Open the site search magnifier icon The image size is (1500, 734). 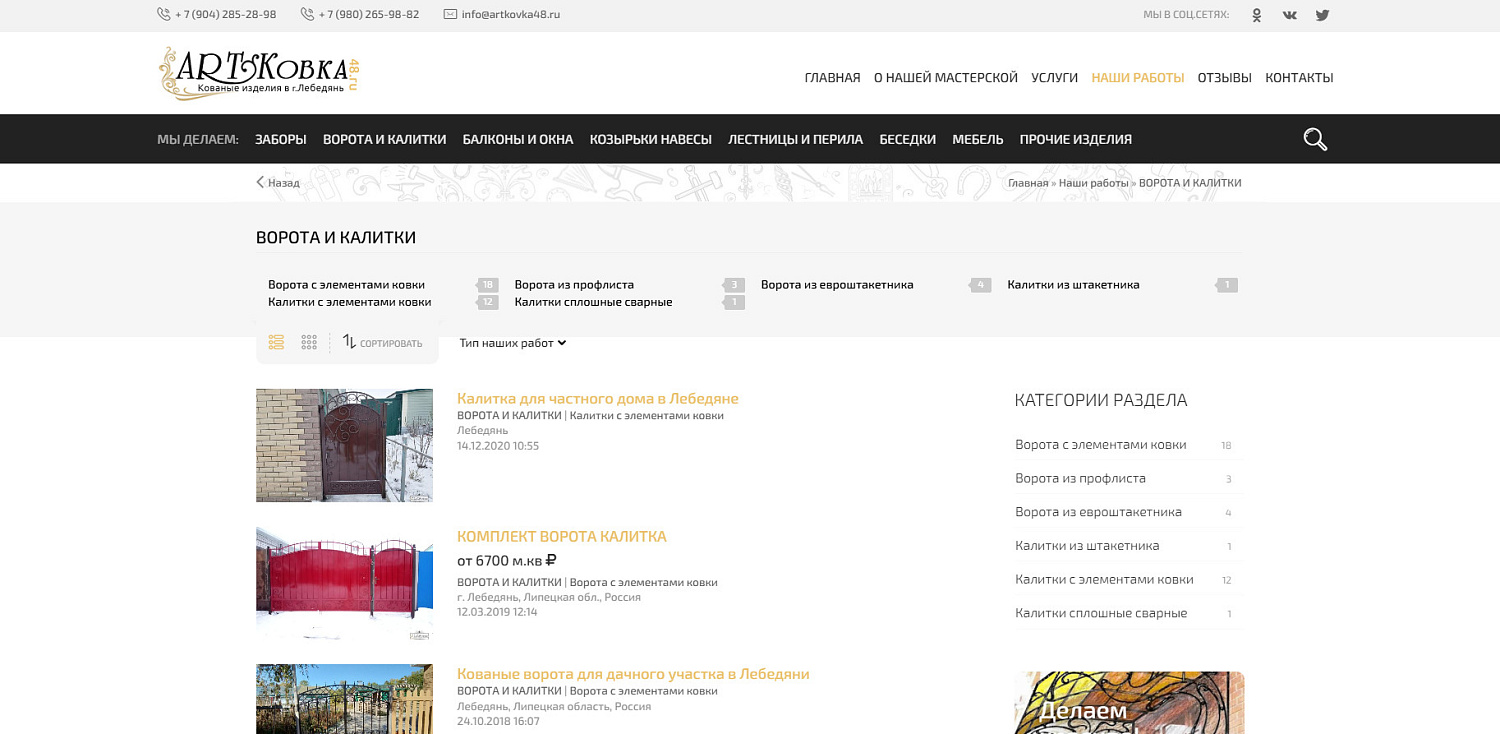[x=1315, y=139]
